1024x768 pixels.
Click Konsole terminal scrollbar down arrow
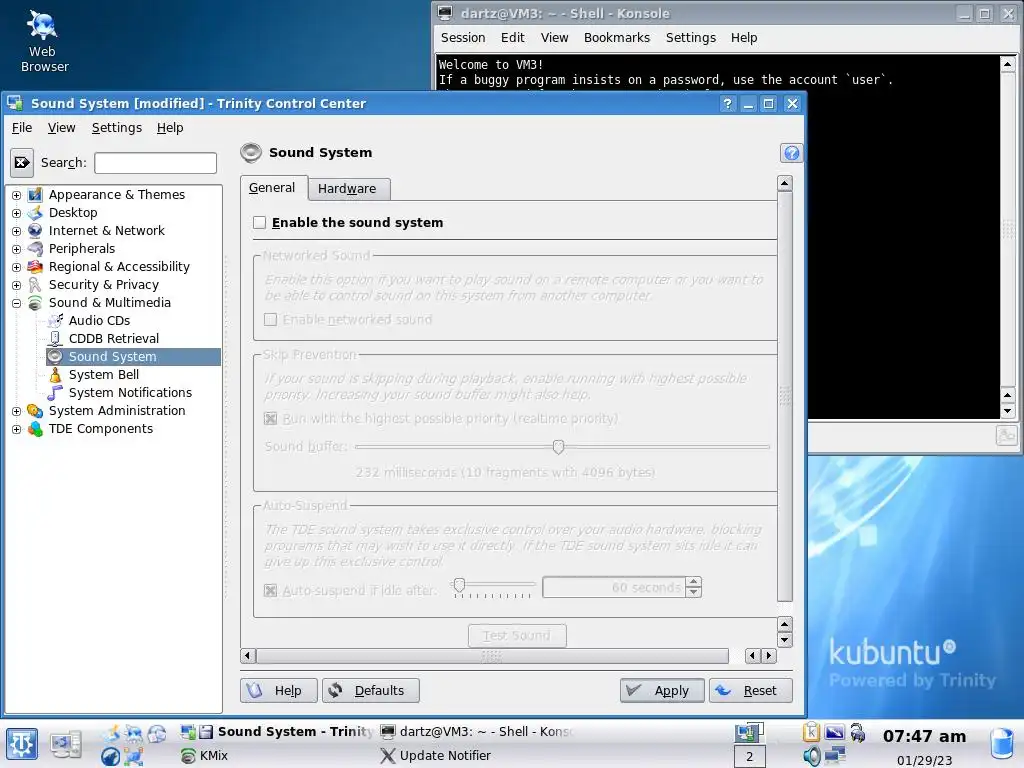[x=1007, y=411]
